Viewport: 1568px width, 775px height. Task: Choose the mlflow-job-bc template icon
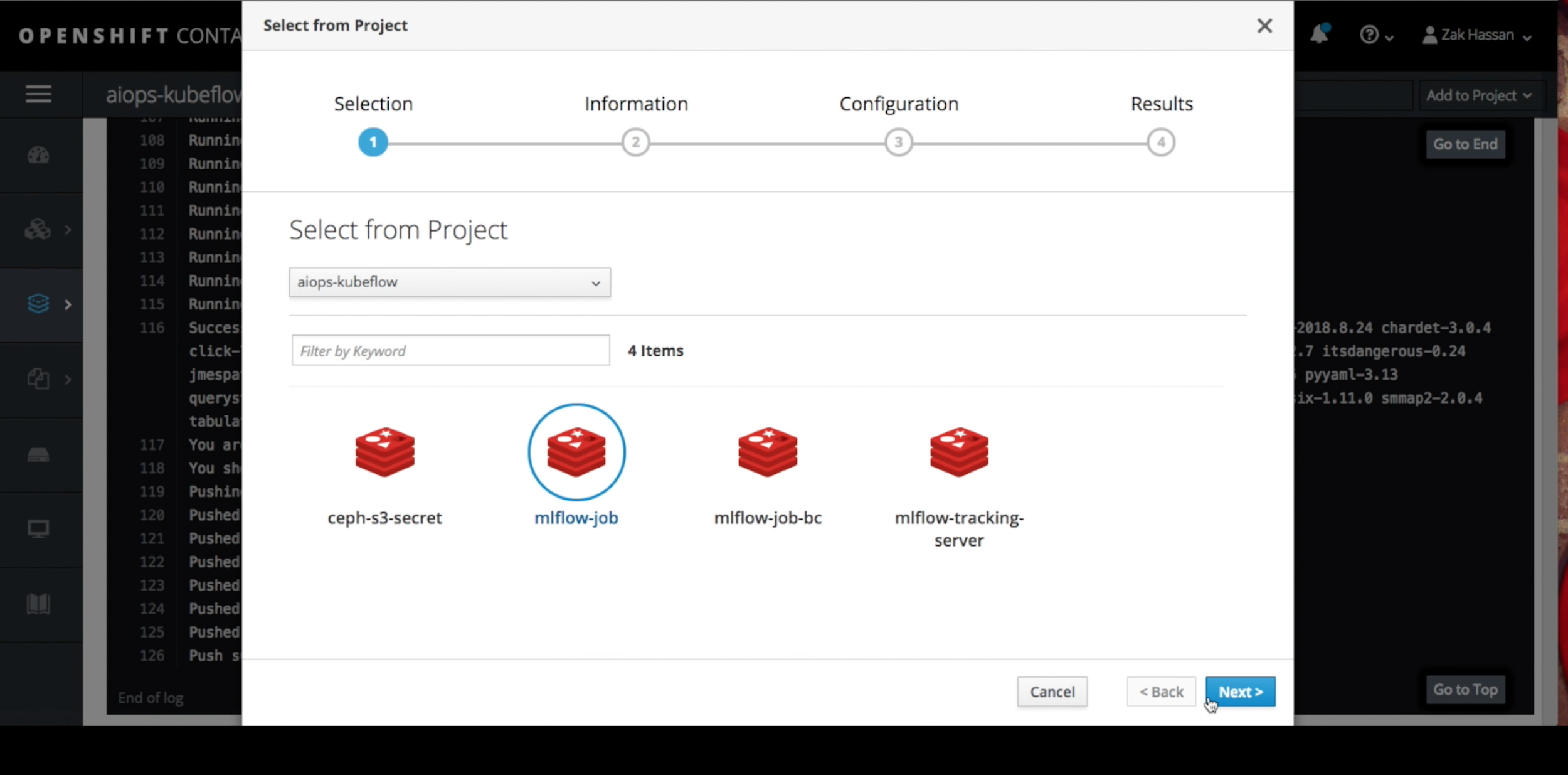[768, 452]
